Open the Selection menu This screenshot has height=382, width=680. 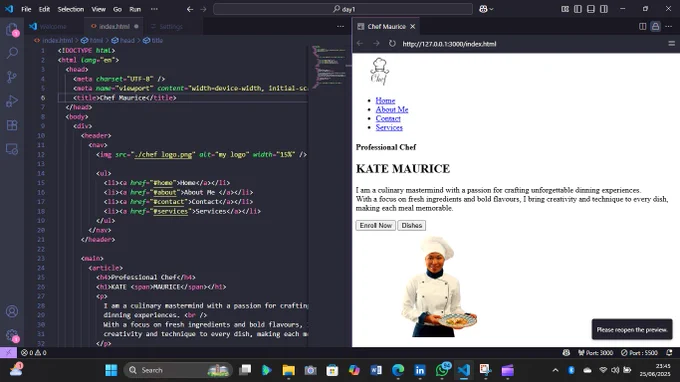71,9
